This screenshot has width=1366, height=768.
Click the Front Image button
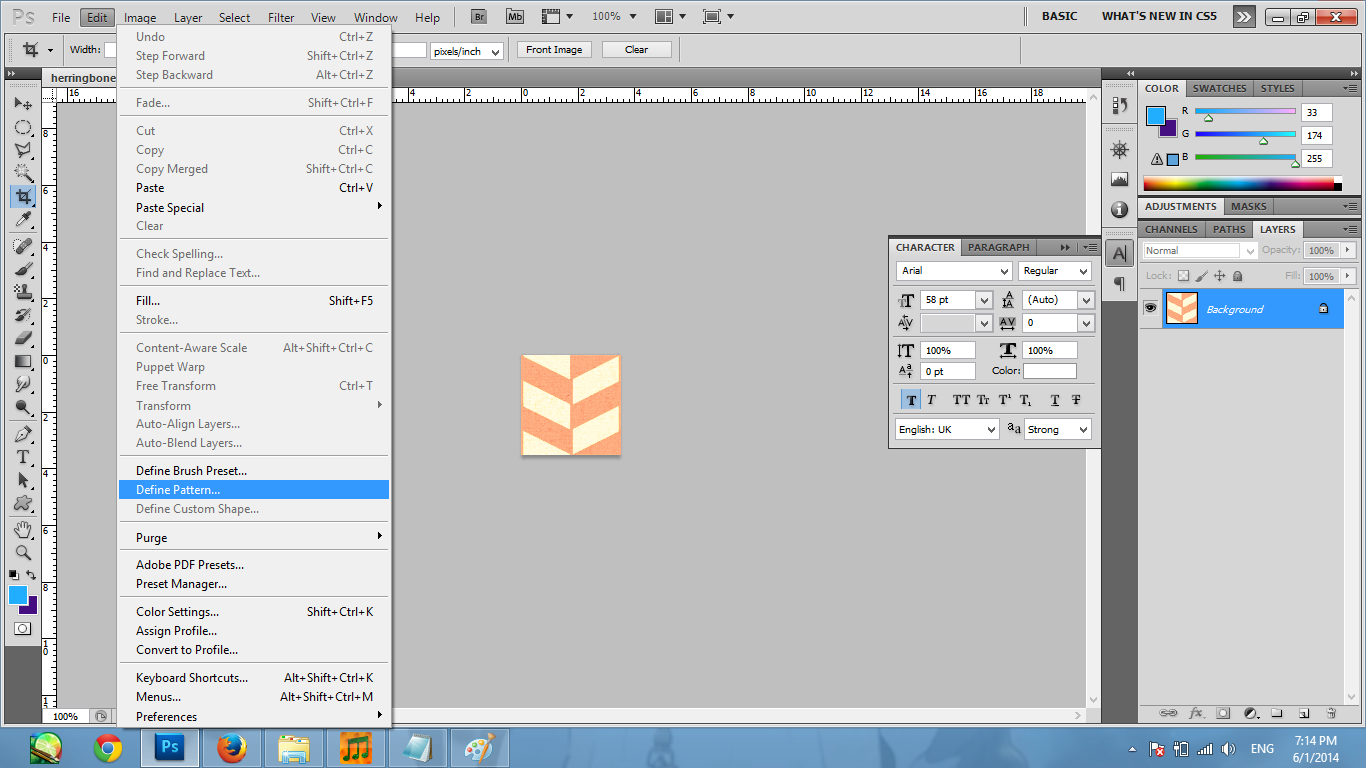[x=555, y=50]
